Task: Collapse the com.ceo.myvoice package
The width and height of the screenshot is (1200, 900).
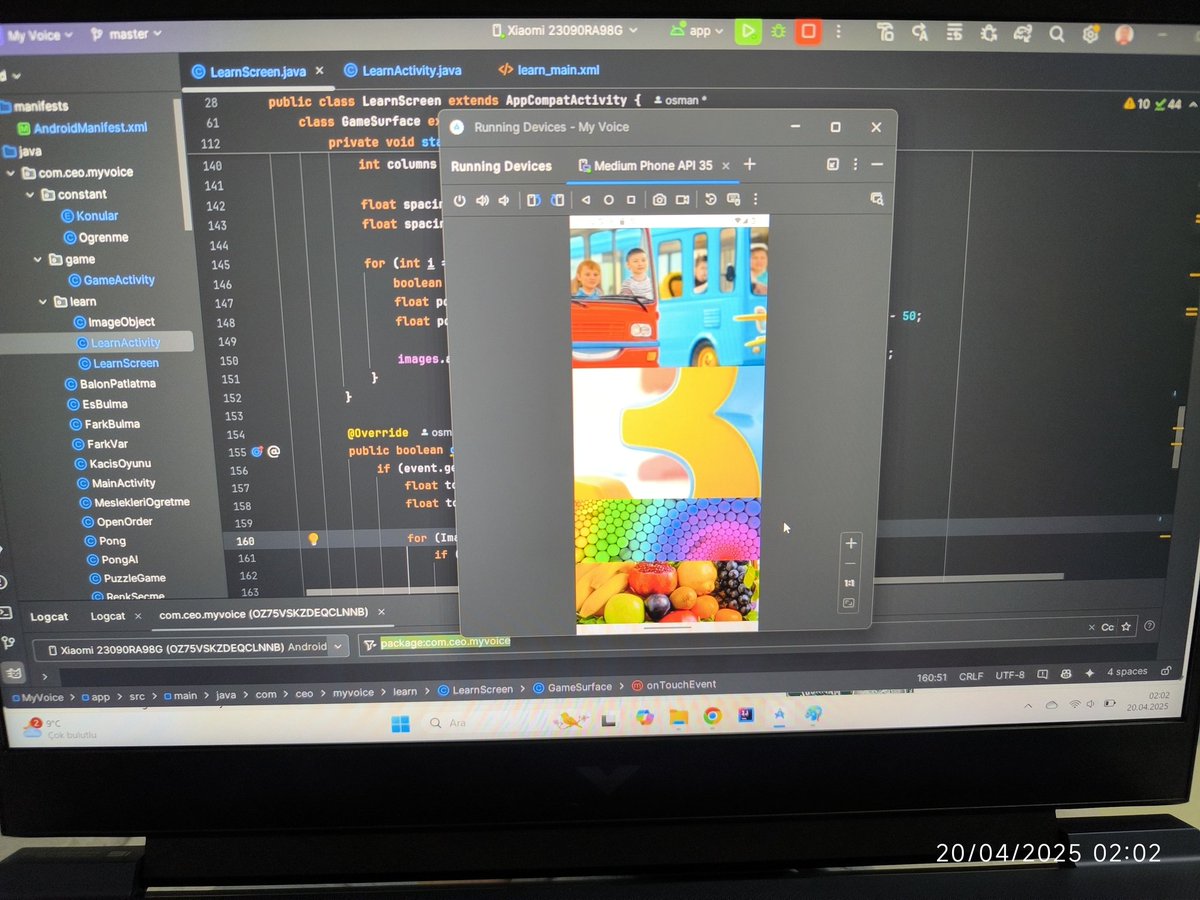Action: pyautogui.click(x=11, y=172)
